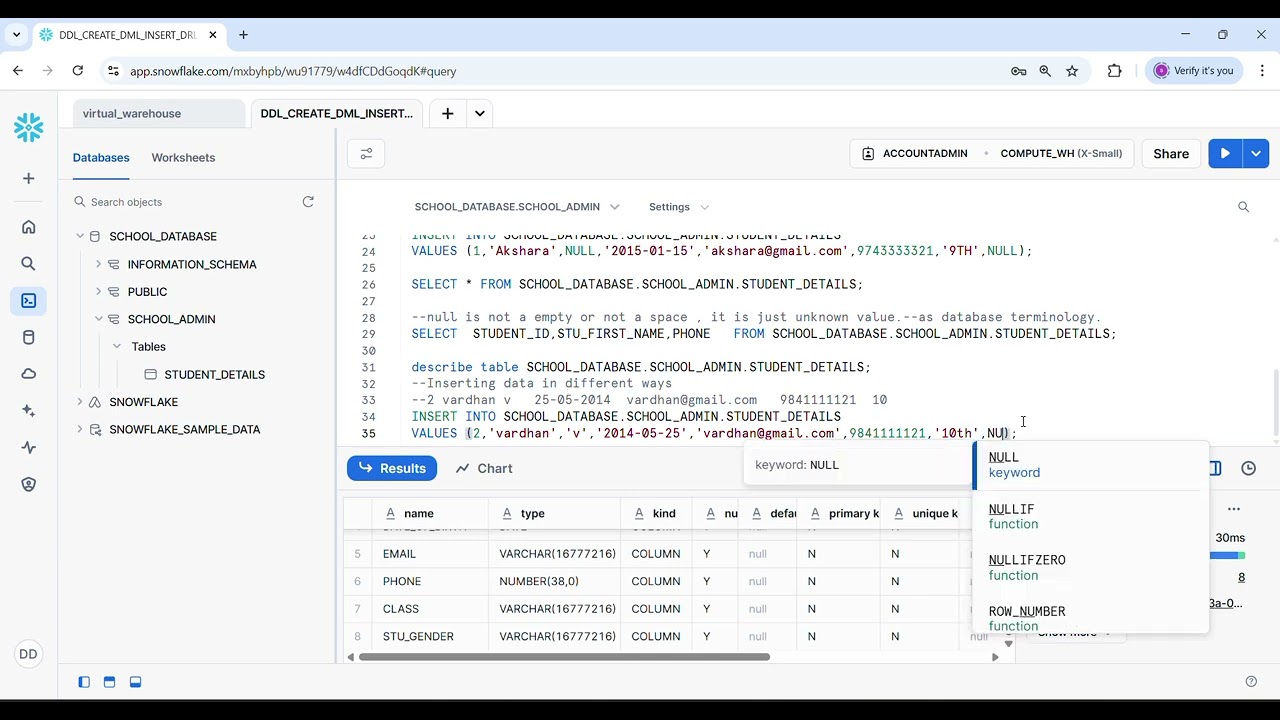Screen dimensions: 1280x720
Task: Open the Home icon in sidebar
Action: click(x=28, y=227)
